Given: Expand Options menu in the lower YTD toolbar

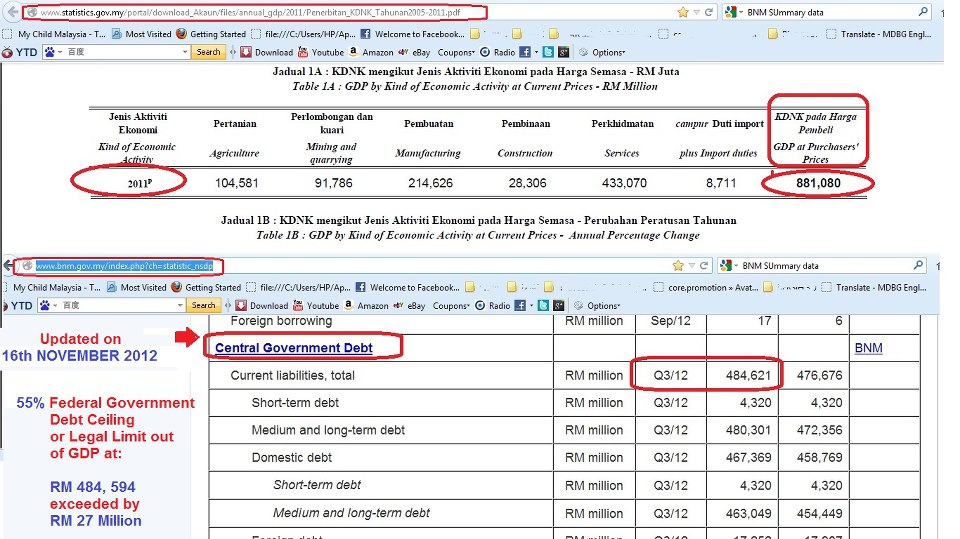Looking at the screenshot, I should tap(598, 306).
